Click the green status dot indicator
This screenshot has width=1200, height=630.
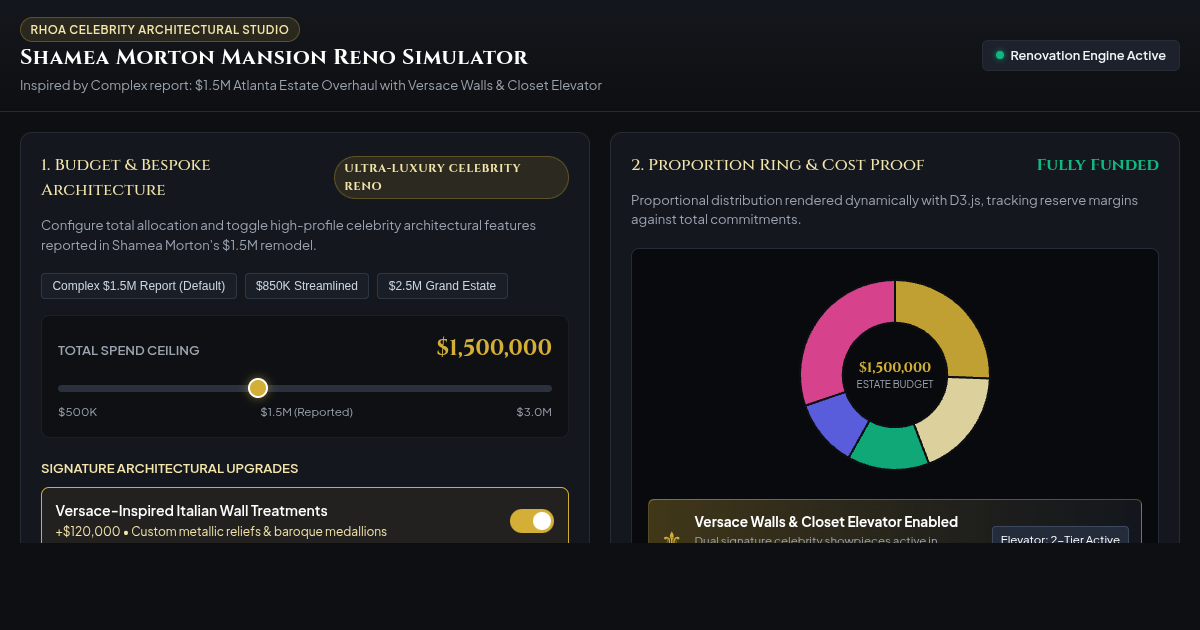point(1000,56)
